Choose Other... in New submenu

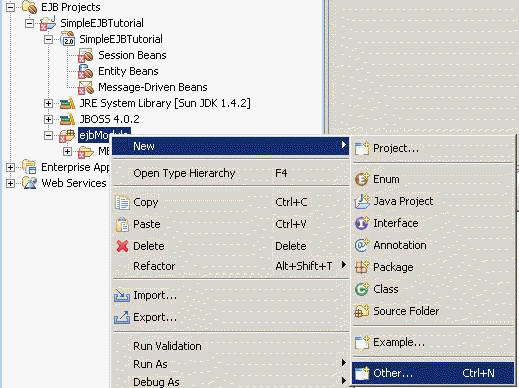point(433,373)
